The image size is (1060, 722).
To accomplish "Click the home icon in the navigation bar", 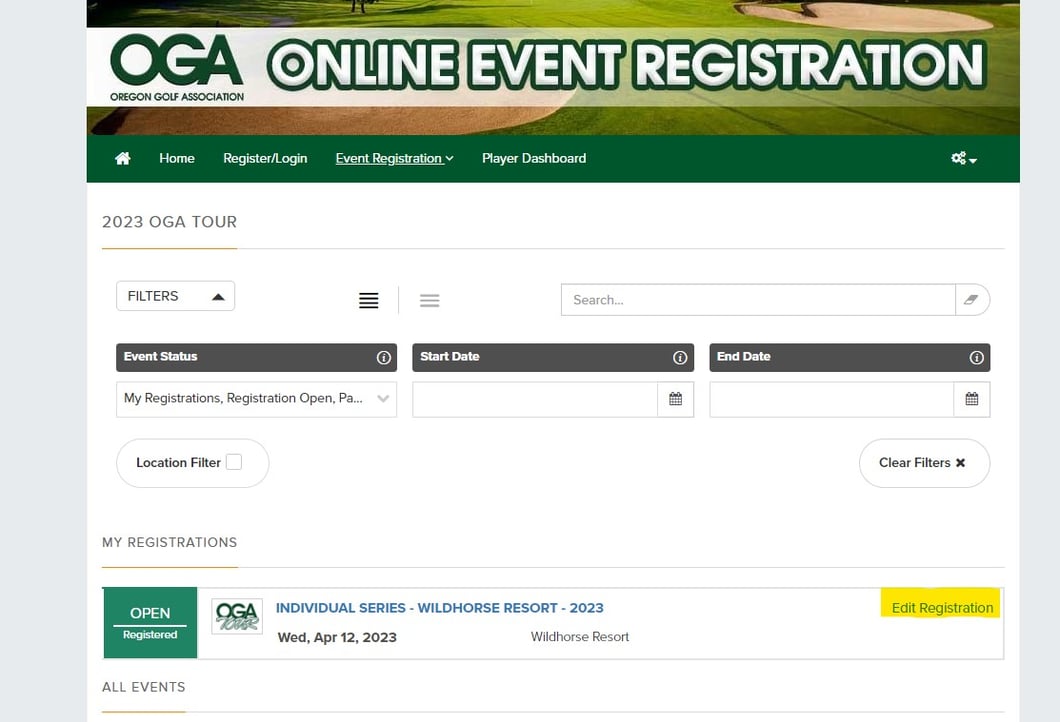I will pyautogui.click(x=122, y=158).
